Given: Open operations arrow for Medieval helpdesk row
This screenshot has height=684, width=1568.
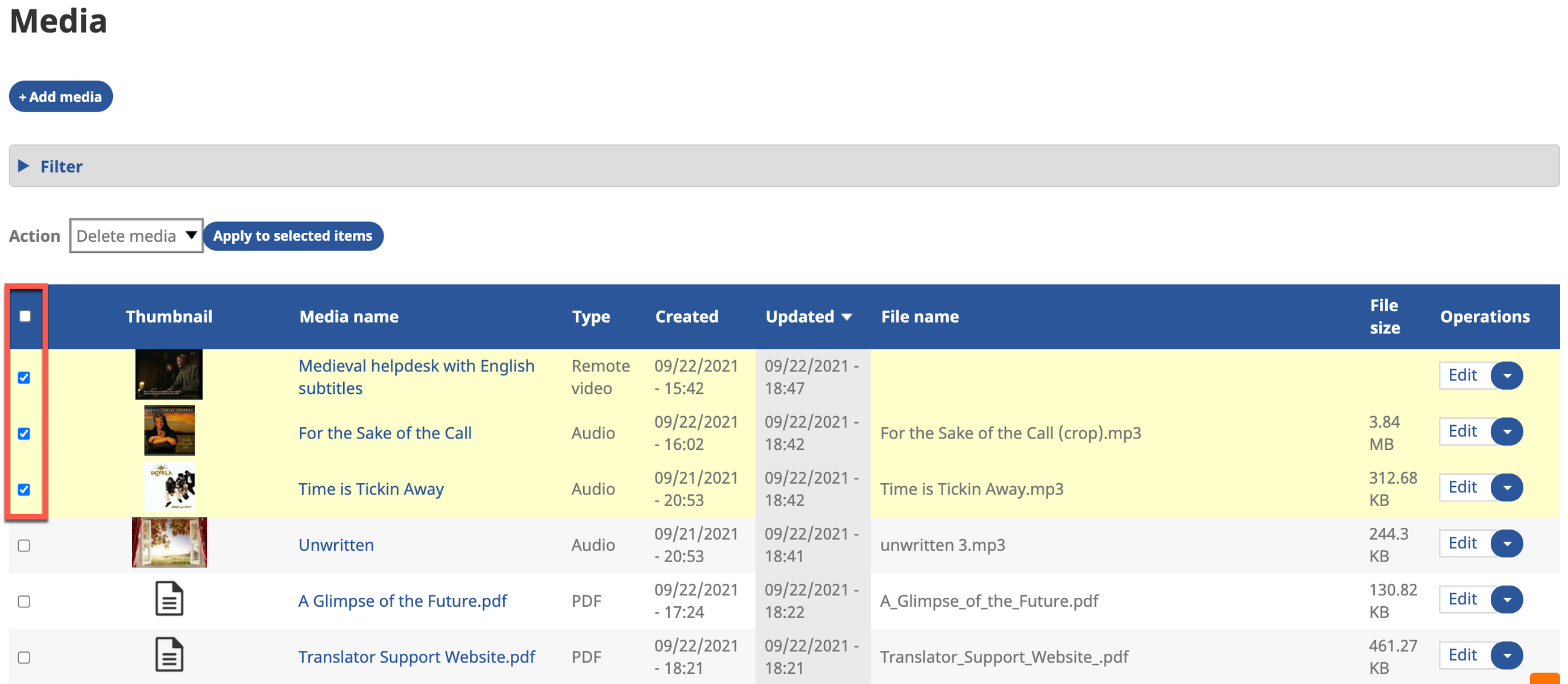Looking at the screenshot, I should (1507, 375).
